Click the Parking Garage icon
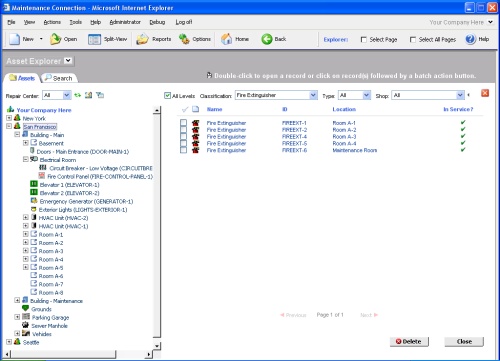This screenshot has height=361, width=500. point(26,317)
